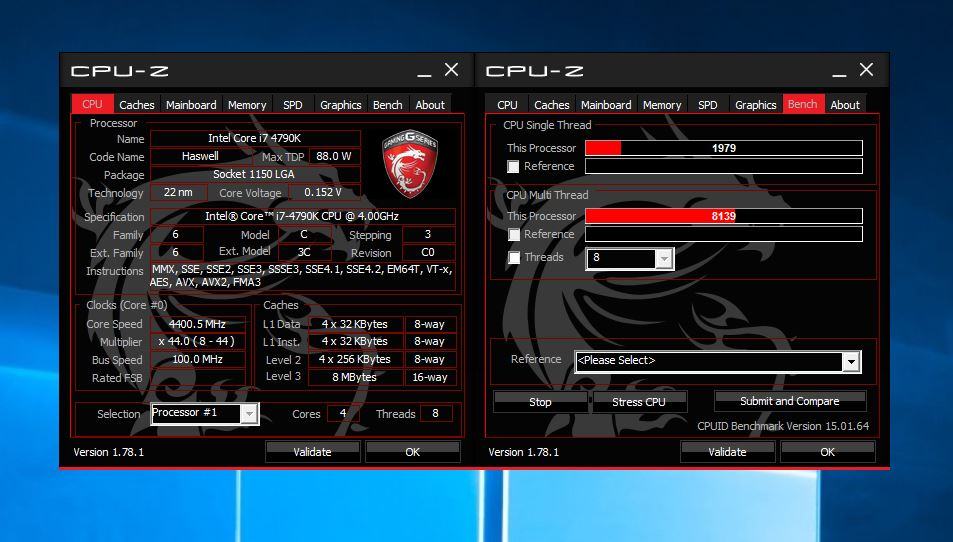The image size is (953, 542).
Task: Click the processor name field Intel Core i7 4790K
Action: (255, 139)
